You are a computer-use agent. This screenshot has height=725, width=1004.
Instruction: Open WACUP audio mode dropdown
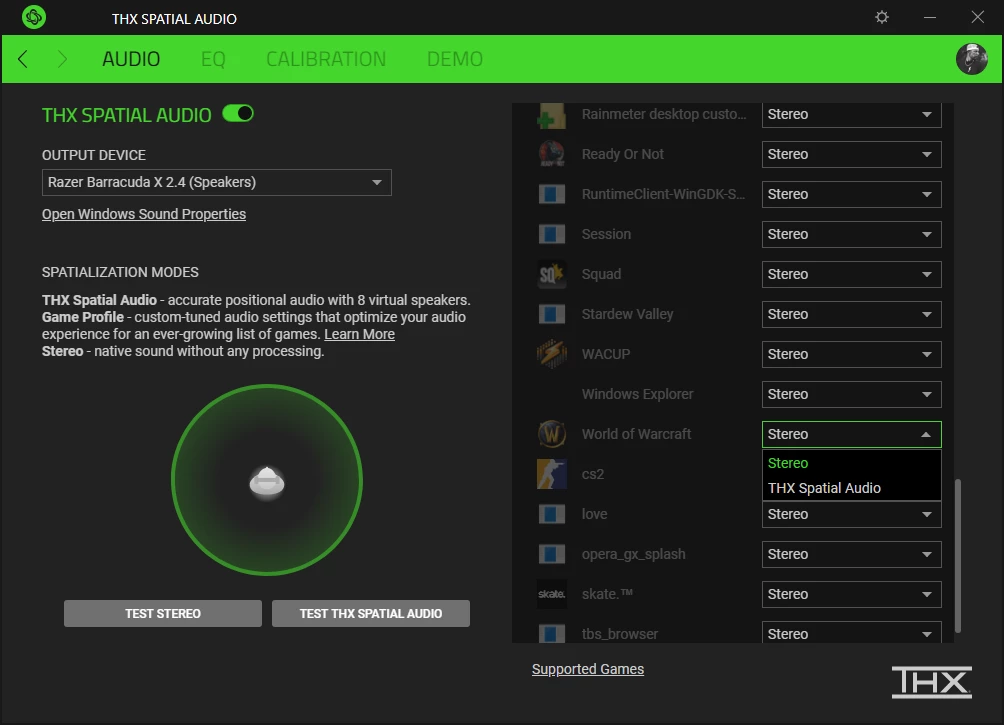coord(852,354)
